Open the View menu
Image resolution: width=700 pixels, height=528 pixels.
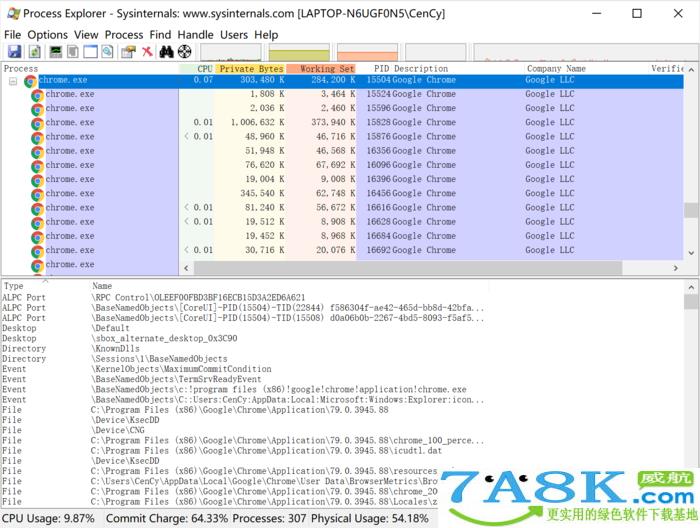coord(86,35)
